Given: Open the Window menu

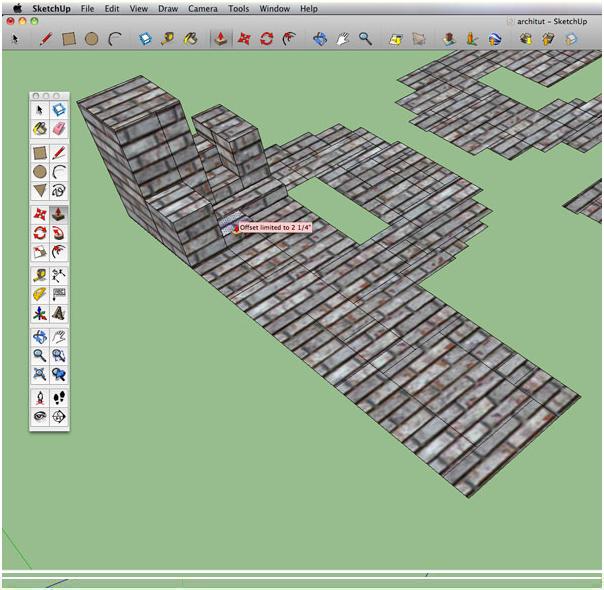Looking at the screenshot, I should pyautogui.click(x=275, y=8).
